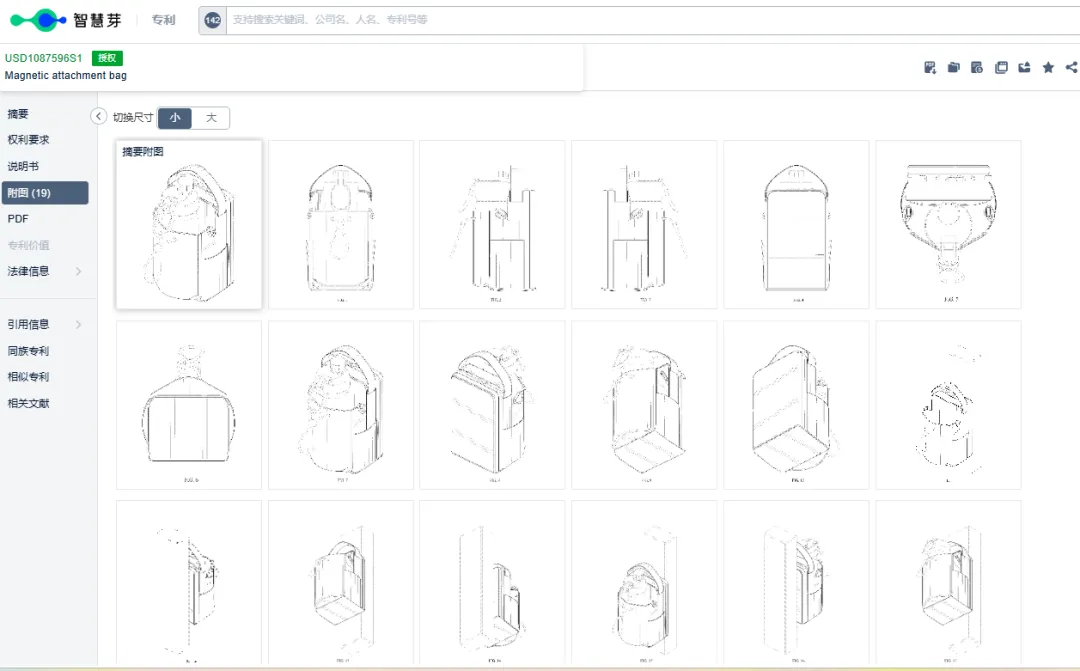The width and height of the screenshot is (1080, 671).
Task: Open thumbnail of wide bag with bottle neck
Action: click(189, 405)
